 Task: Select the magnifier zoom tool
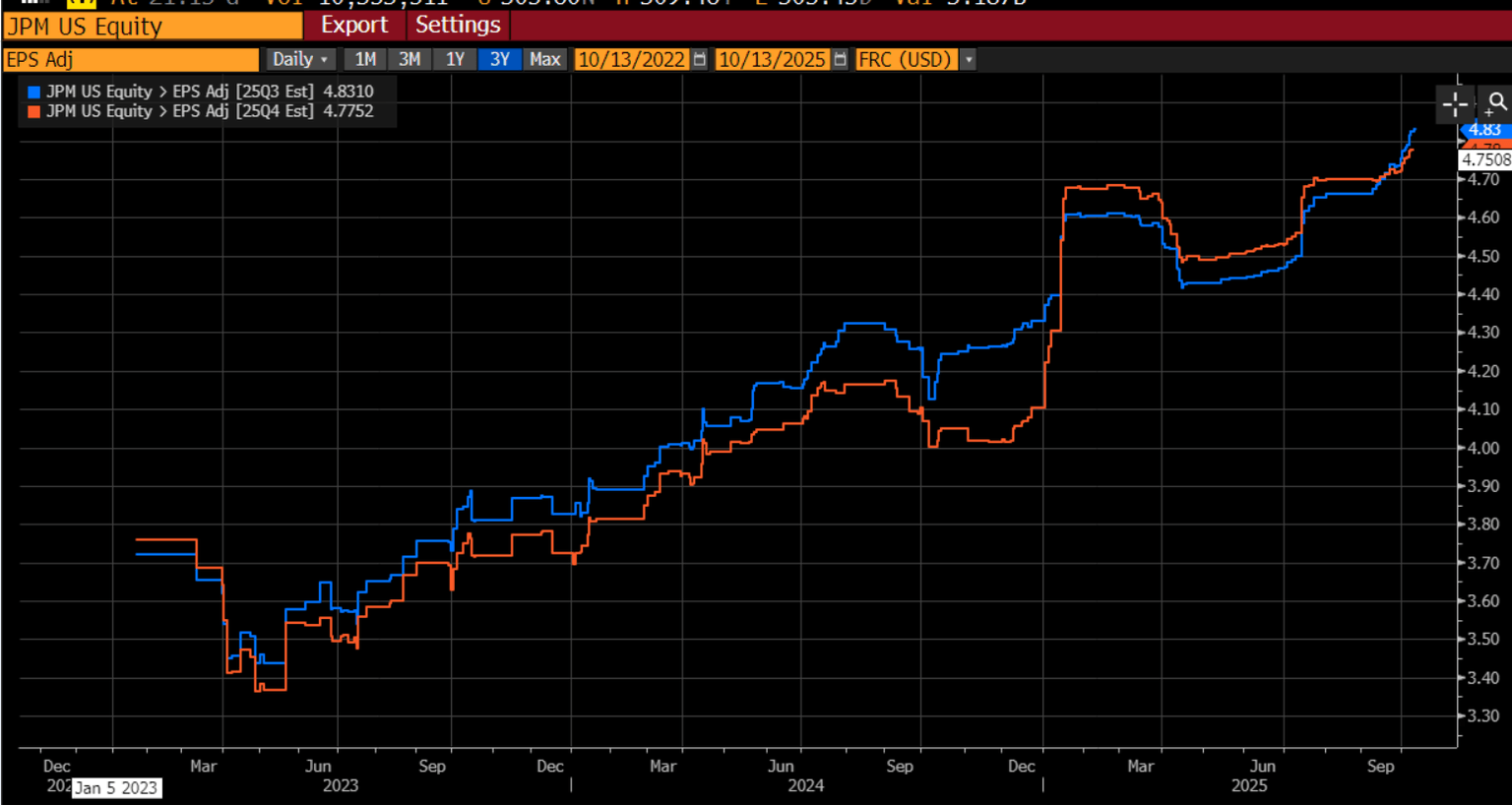pos(1496,103)
